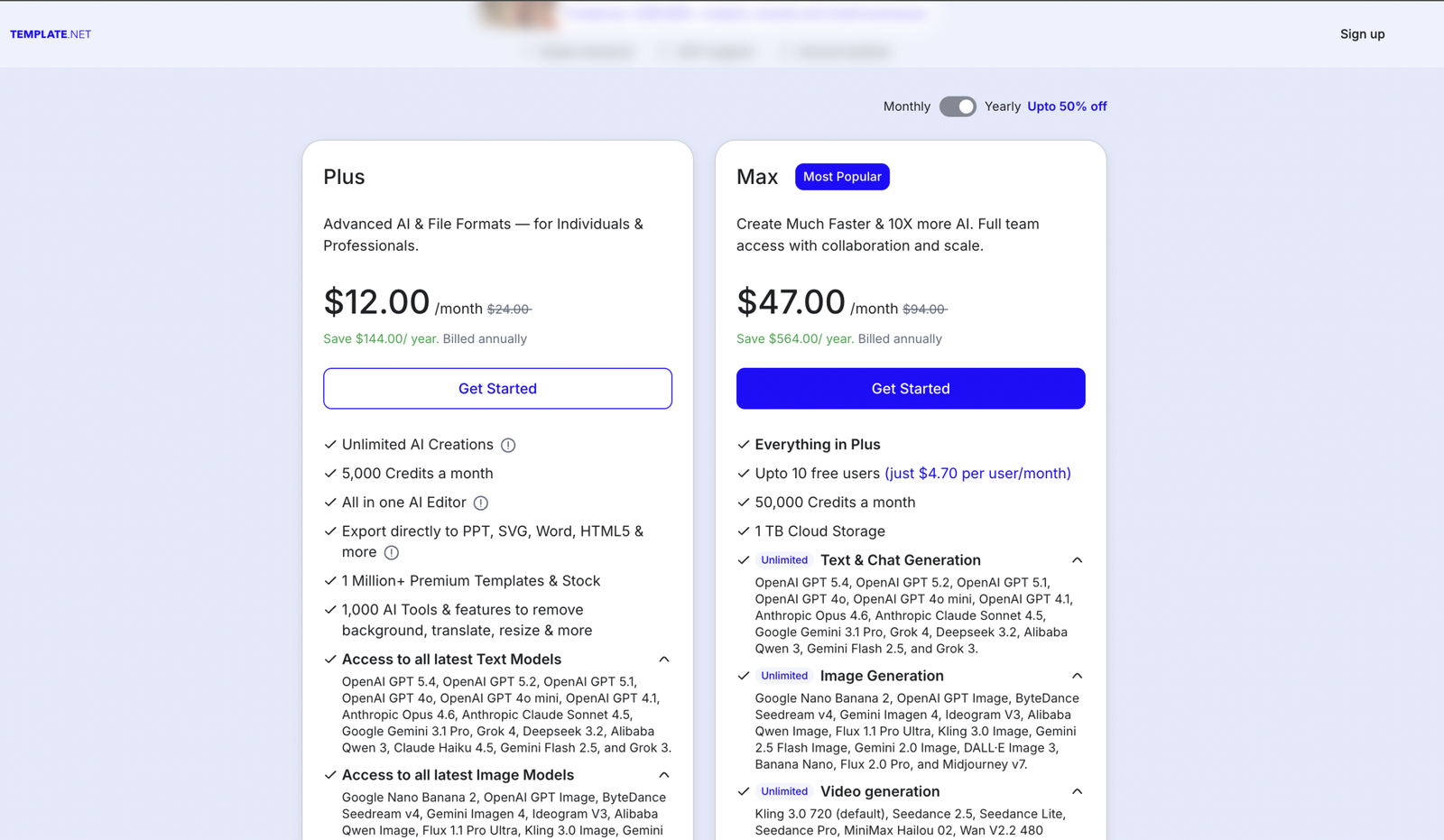Open info icon after Export directly to PPT
Viewport: 1444px width, 840px height.
pos(391,552)
